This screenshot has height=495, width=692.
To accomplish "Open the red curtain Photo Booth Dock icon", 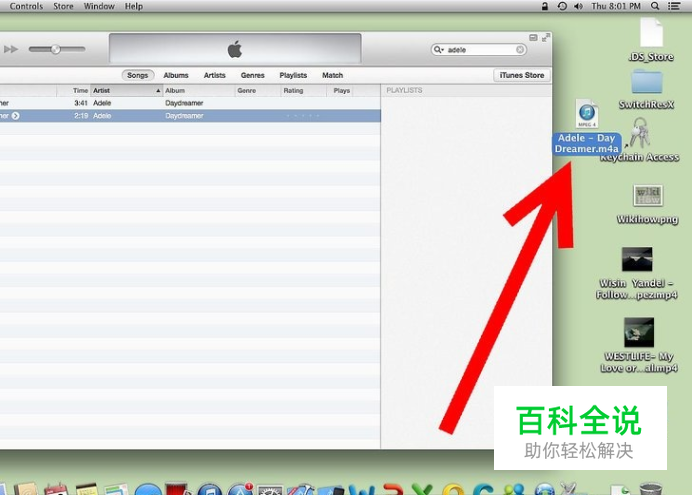I will pos(177,488).
